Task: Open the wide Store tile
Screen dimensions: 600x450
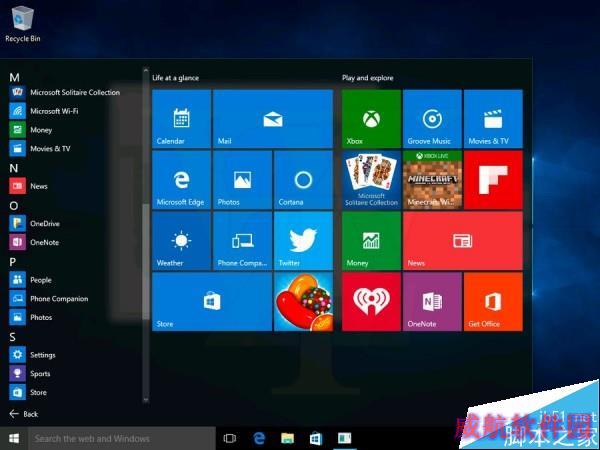Action: coord(212,302)
